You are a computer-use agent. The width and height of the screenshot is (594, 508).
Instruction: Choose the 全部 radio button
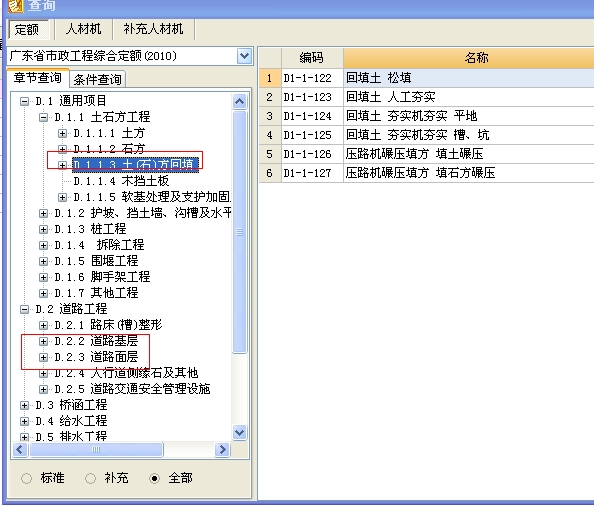pyautogui.click(x=155, y=478)
